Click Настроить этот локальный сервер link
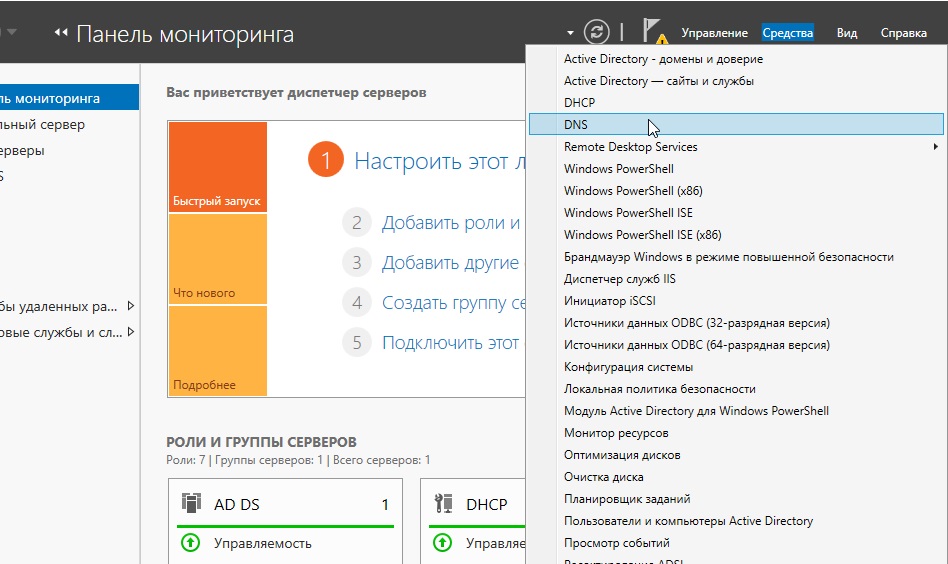Image resolution: width=948 pixels, height=564 pixels. point(439,161)
